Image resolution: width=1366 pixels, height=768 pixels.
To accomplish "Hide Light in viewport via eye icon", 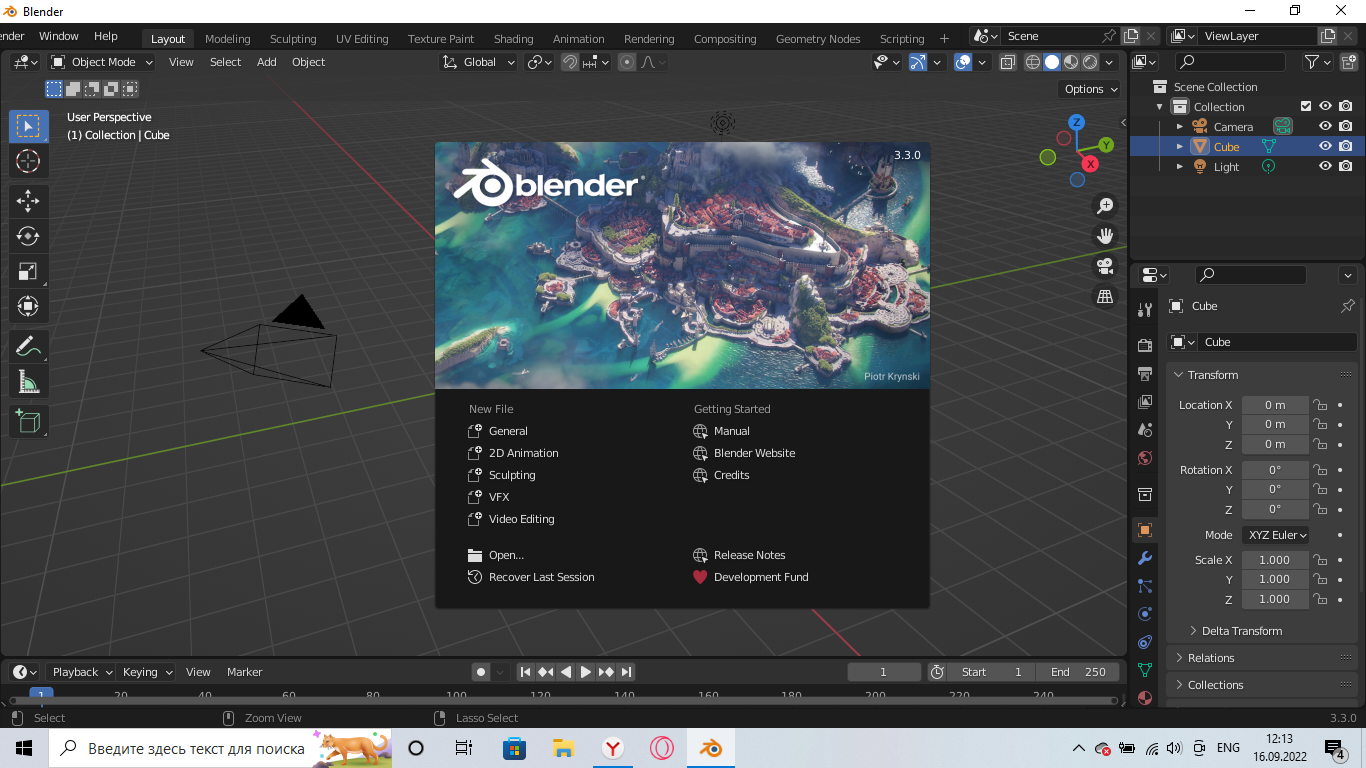I will (x=1325, y=166).
